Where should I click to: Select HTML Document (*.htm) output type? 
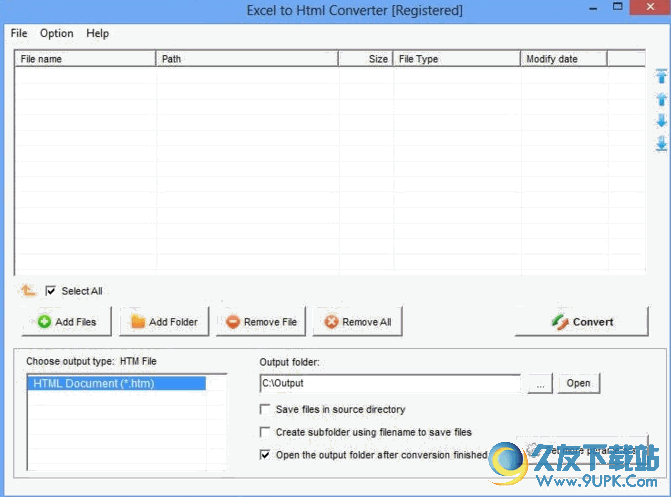pyautogui.click(x=116, y=383)
